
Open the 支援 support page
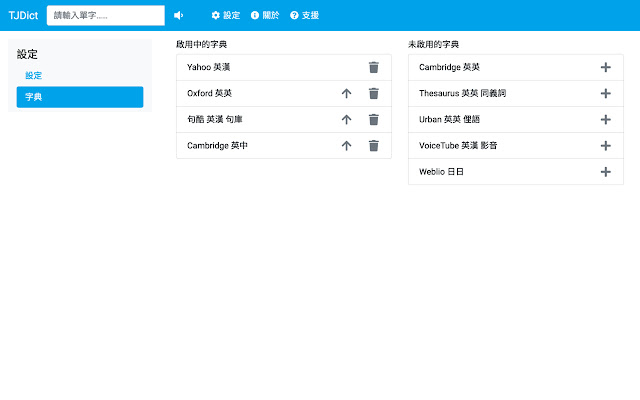(x=304, y=15)
